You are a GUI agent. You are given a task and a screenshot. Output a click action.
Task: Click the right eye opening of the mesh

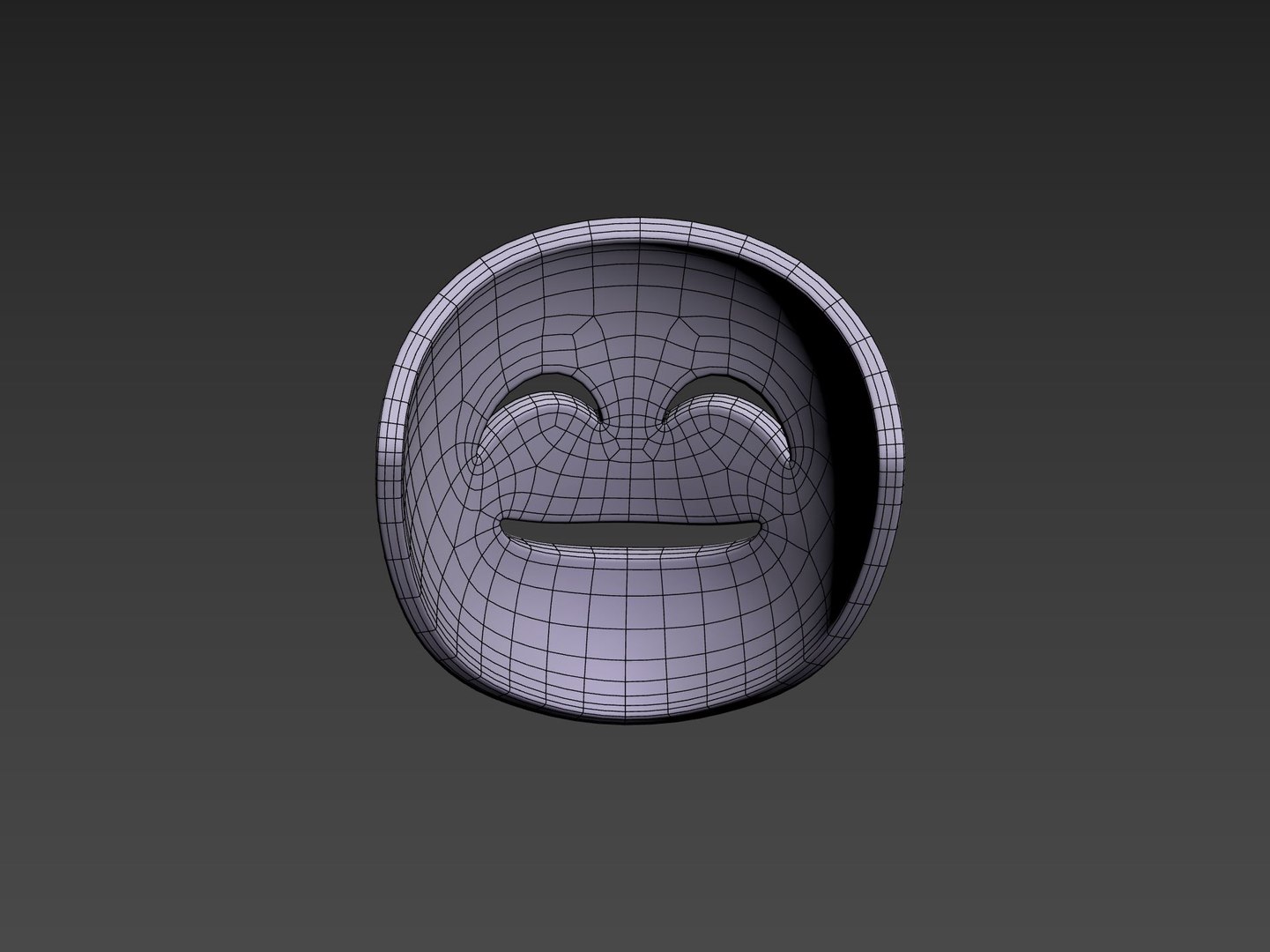tap(722, 385)
